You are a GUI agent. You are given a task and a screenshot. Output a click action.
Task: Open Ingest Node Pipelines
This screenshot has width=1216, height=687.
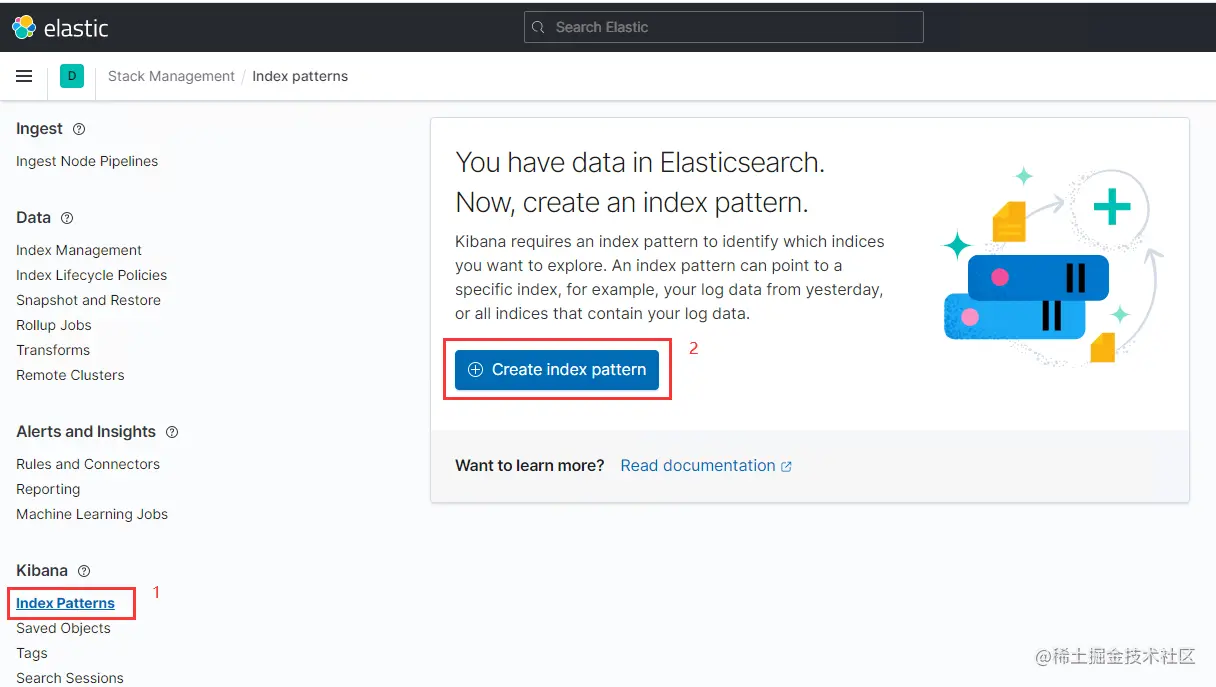pyautogui.click(x=87, y=161)
